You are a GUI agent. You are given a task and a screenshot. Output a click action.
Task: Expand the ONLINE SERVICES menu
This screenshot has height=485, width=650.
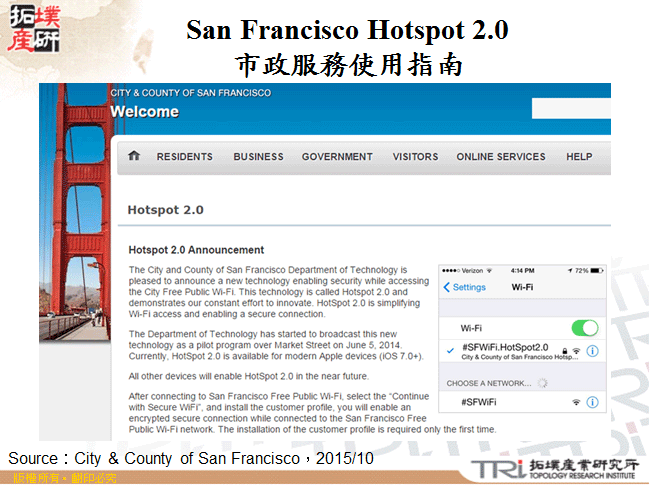tap(500, 157)
